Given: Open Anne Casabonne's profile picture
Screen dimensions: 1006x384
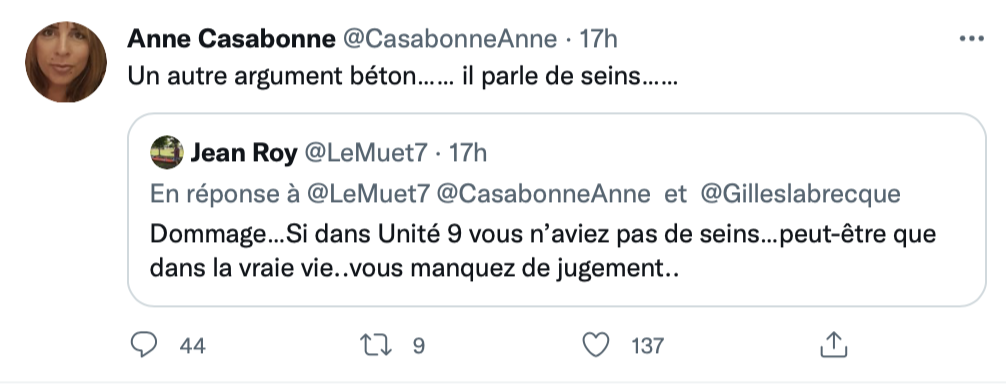Looking at the screenshot, I should (x=66, y=62).
